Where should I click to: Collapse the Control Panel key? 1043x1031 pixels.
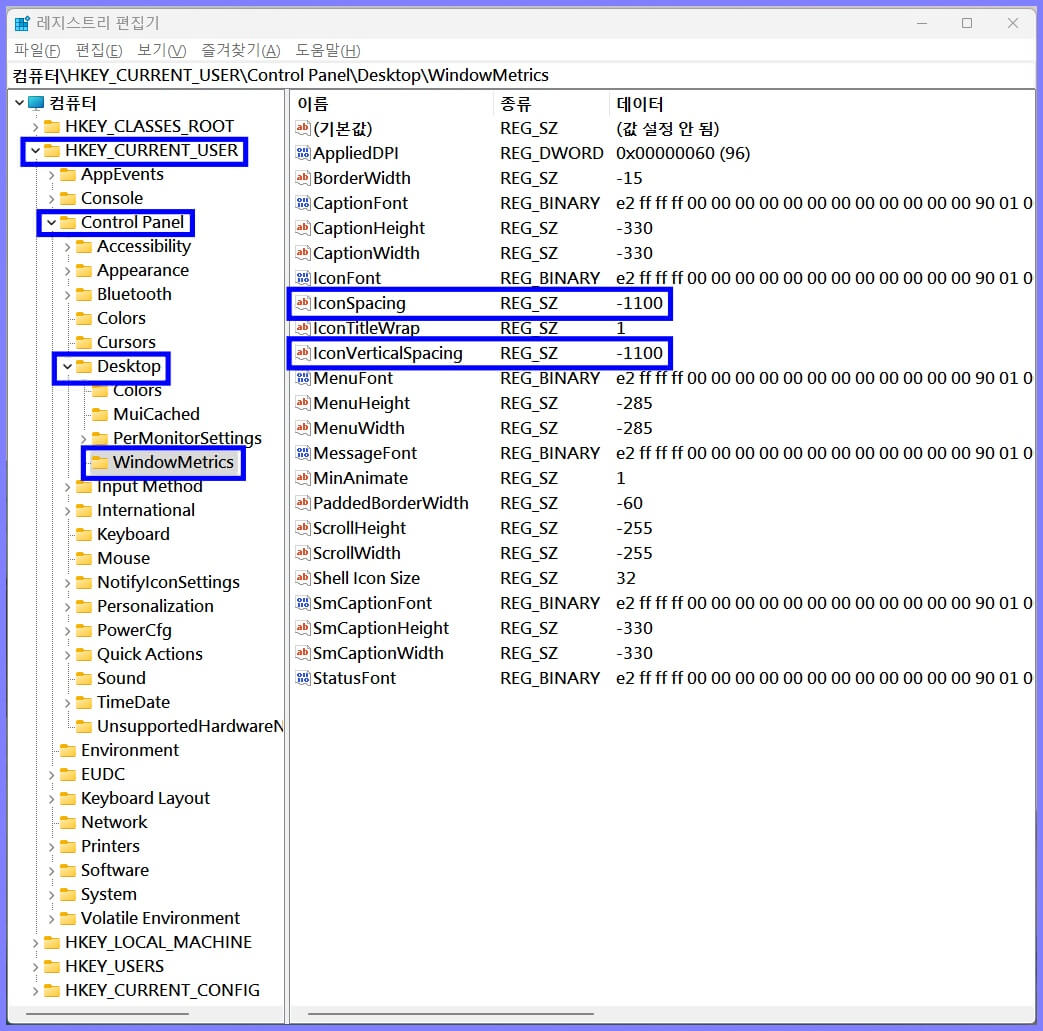(51, 223)
